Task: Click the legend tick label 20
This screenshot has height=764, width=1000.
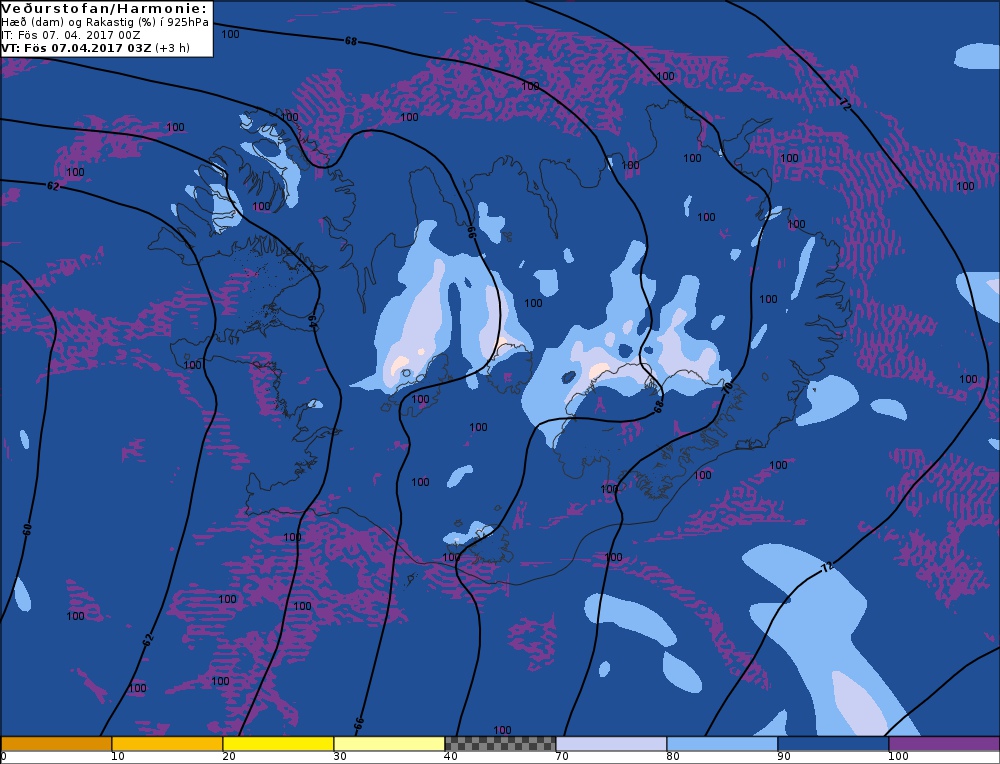Action: point(228,757)
